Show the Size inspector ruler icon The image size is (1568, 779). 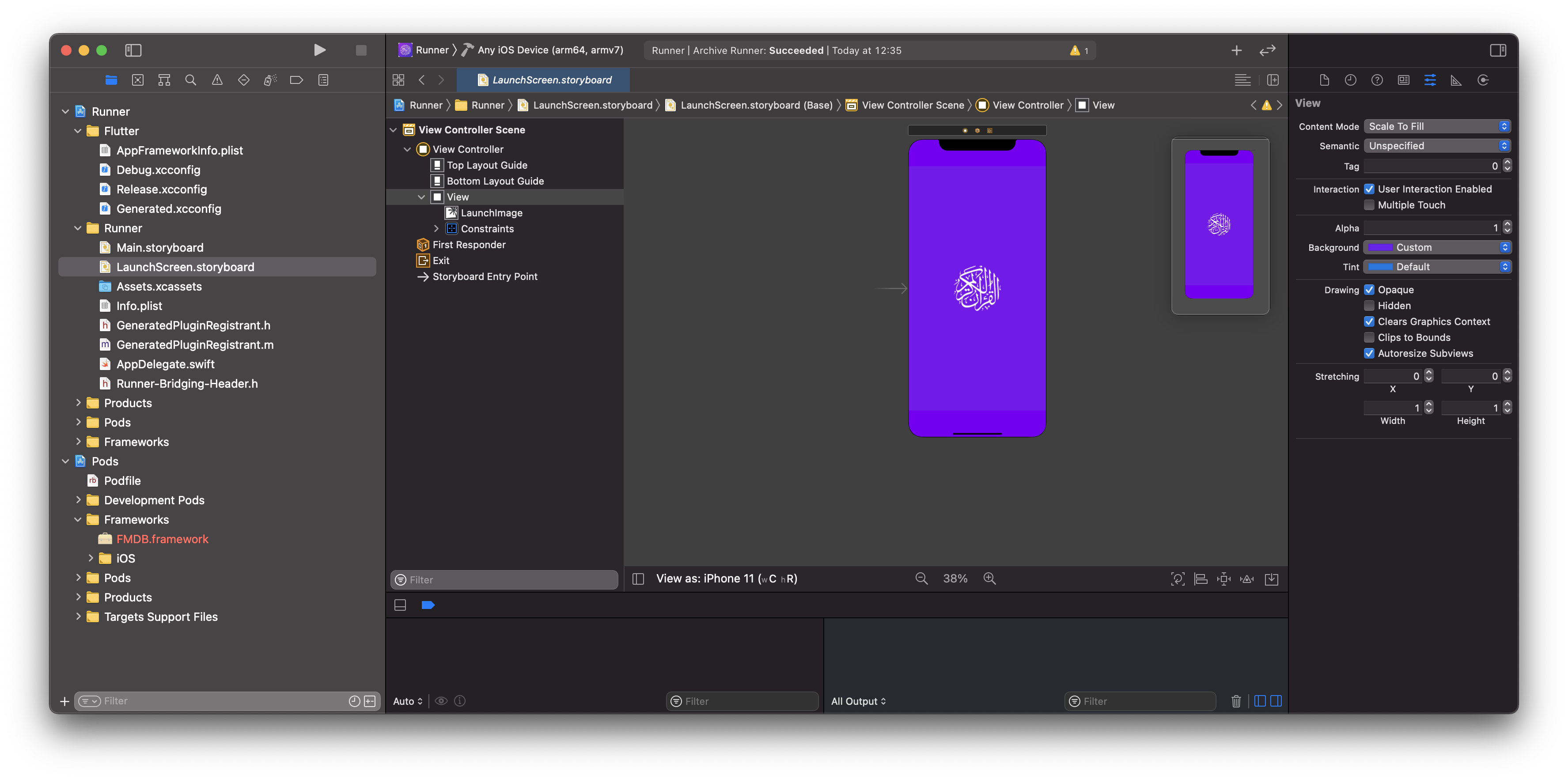click(1456, 80)
